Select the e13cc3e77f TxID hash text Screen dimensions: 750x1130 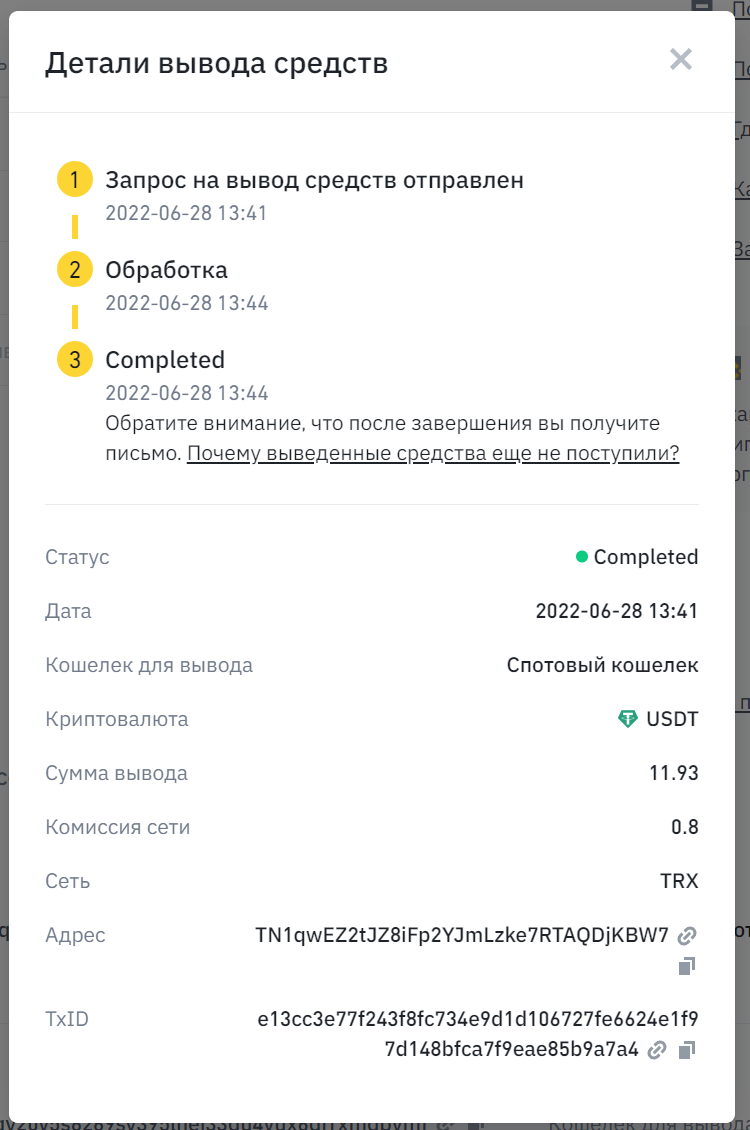pos(478,1034)
